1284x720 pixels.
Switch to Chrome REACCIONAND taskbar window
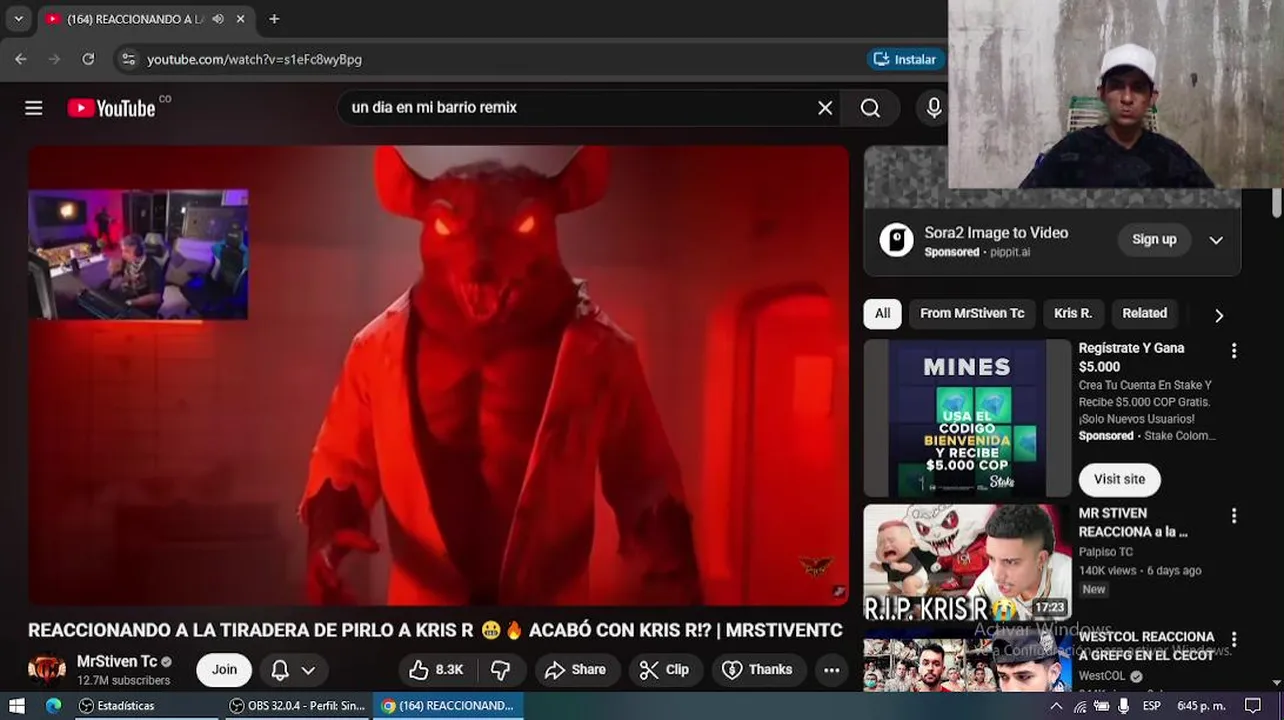[x=449, y=706]
